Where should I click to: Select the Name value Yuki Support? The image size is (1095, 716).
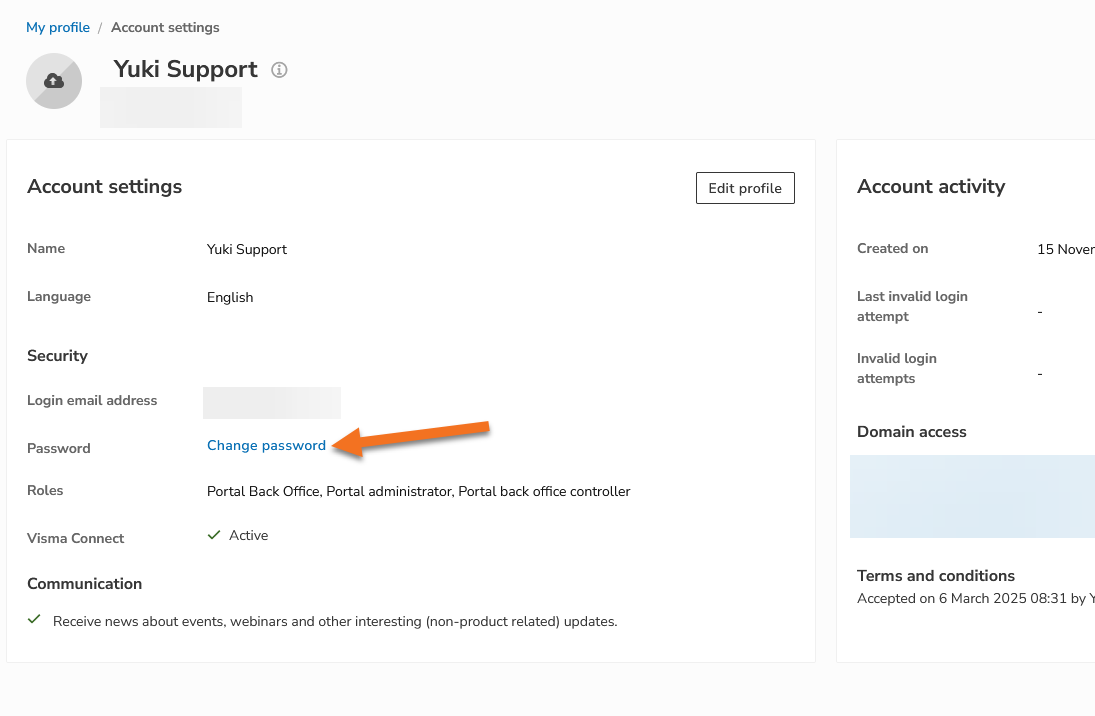[247, 249]
